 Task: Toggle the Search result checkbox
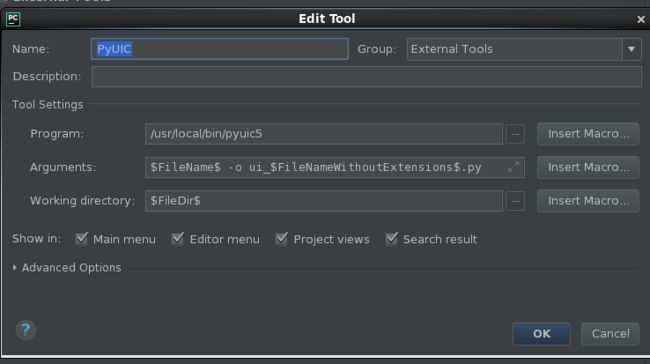point(391,239)
